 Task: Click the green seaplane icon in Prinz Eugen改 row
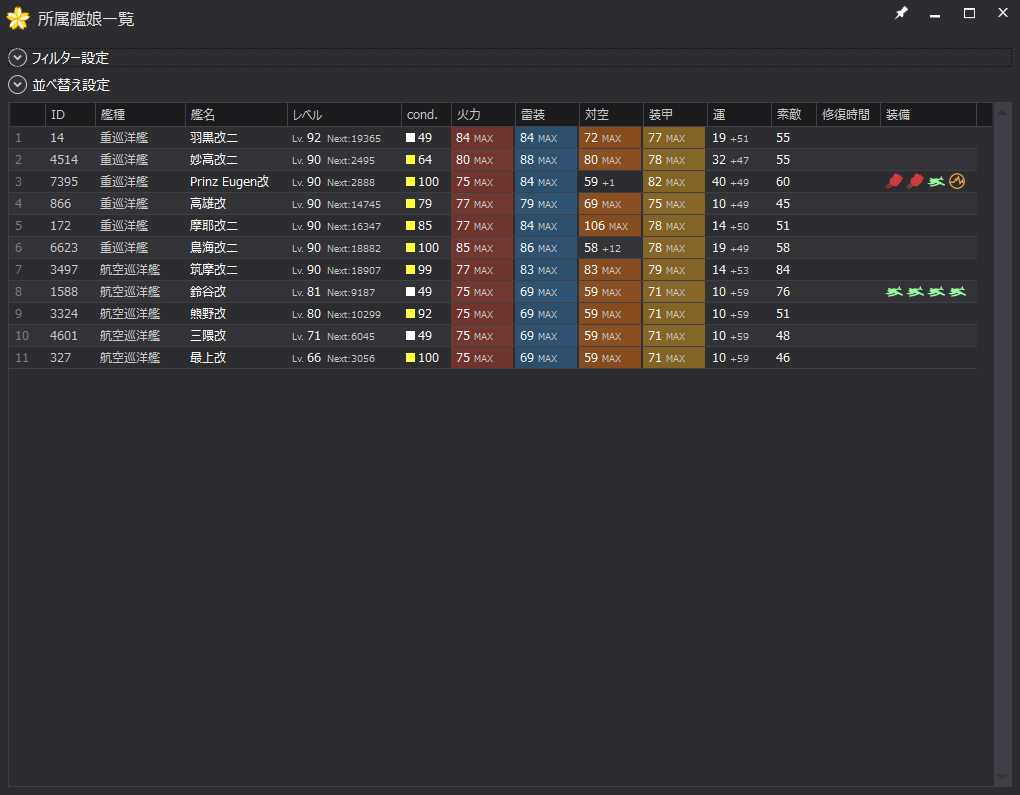click(x=936, y=182)
